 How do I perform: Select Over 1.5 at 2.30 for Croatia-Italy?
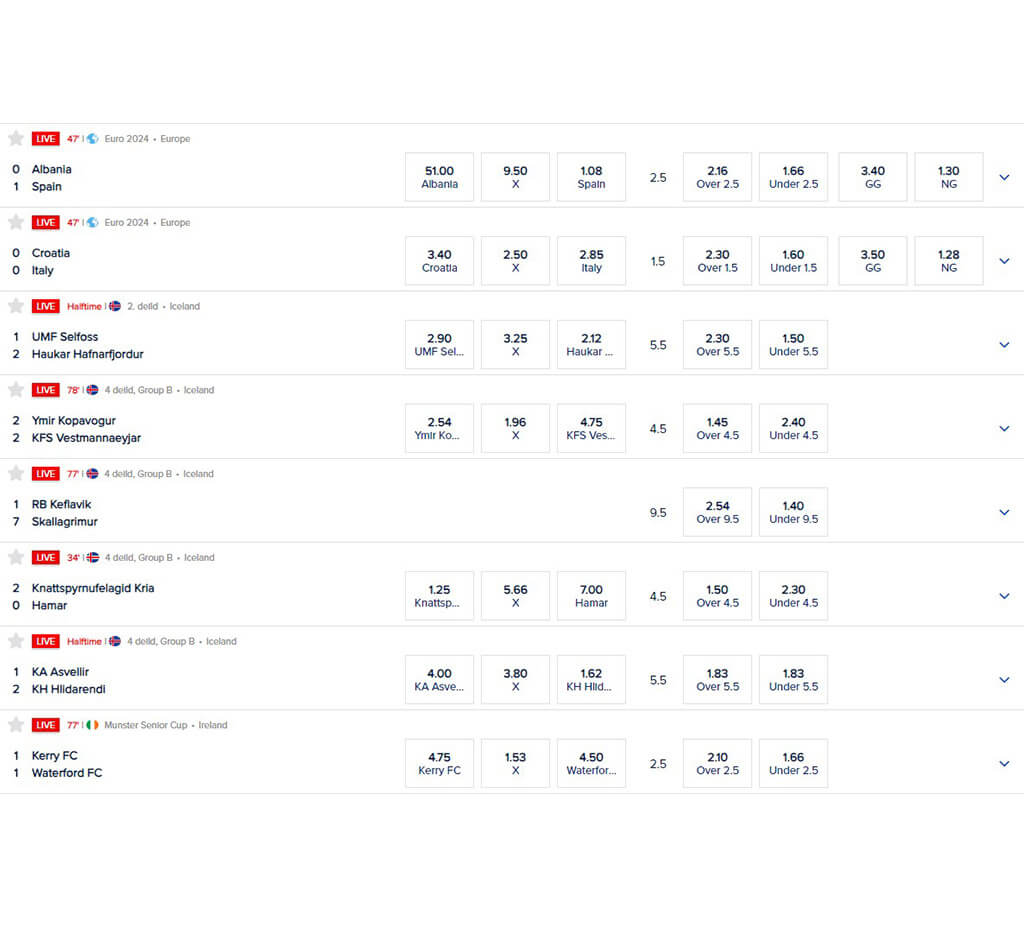tap(717, 261)
